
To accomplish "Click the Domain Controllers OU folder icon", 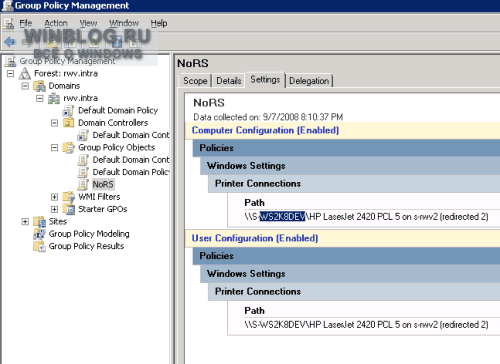I will pyautogui.click(x=68, y=123).
